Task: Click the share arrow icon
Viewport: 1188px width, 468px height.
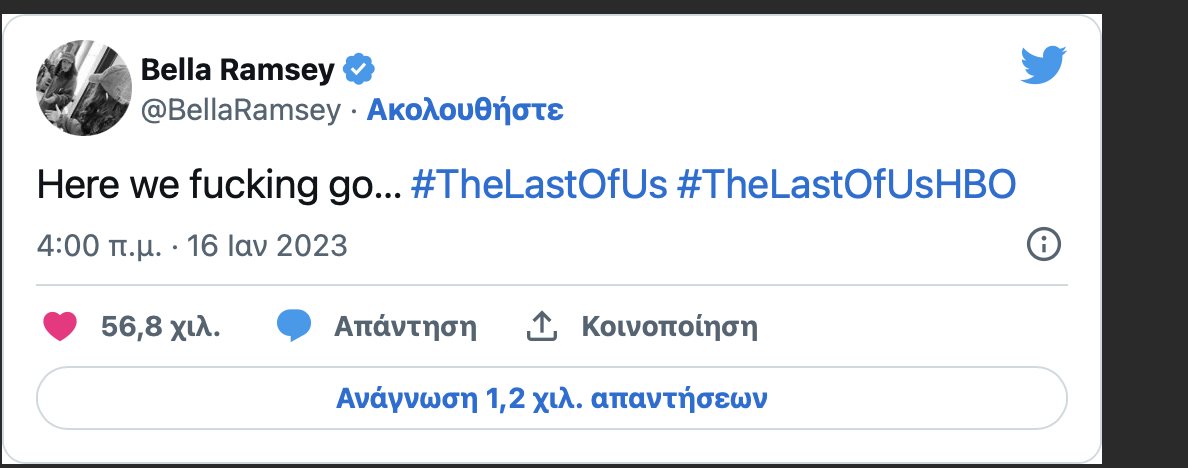Action: point(541,326)
